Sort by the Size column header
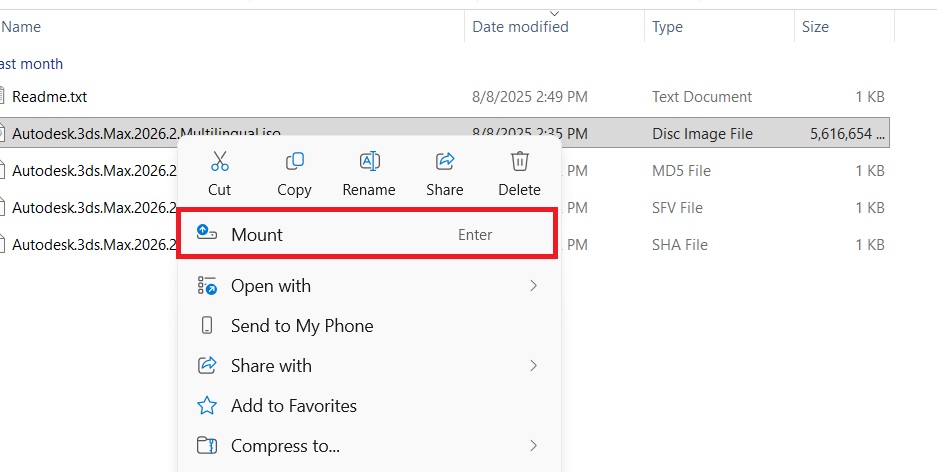This screenshot has height=472, width=937. pyautogui.click(x=815, y=27)
